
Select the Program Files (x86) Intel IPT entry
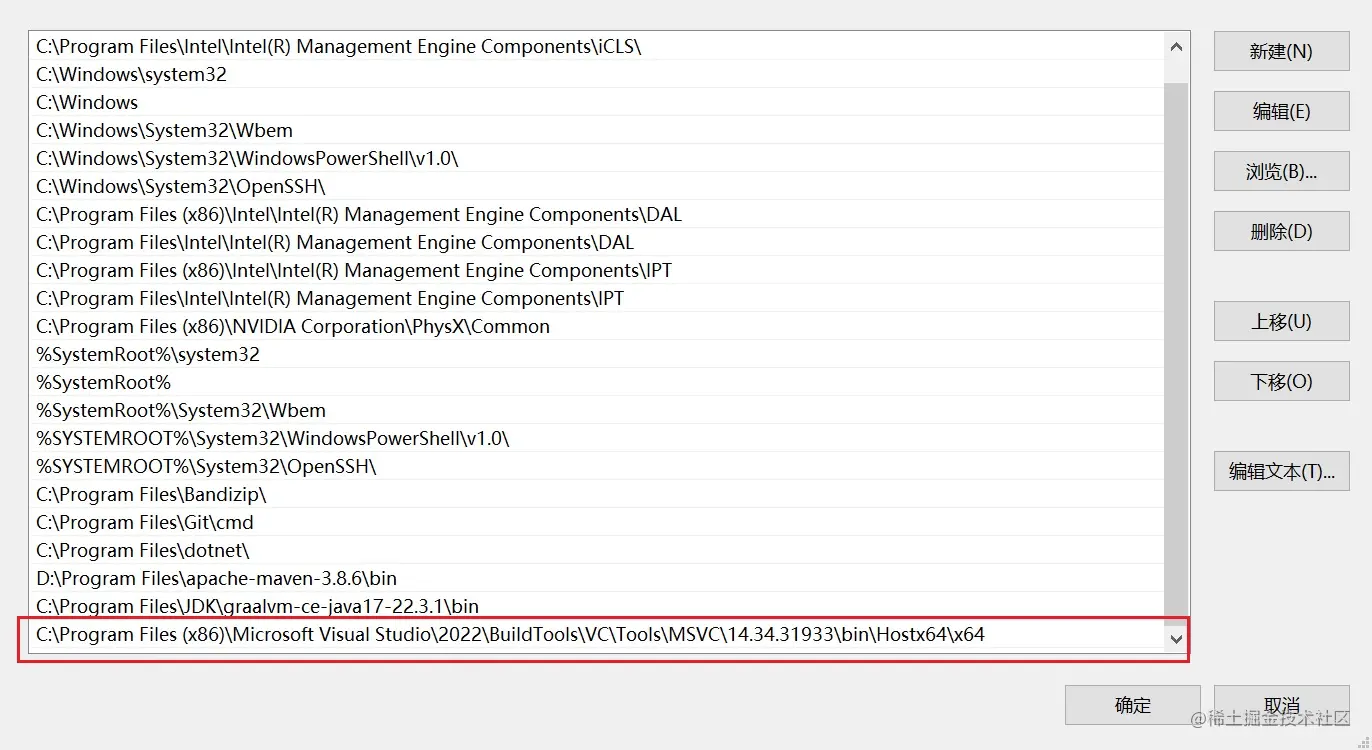pos(597,270)
